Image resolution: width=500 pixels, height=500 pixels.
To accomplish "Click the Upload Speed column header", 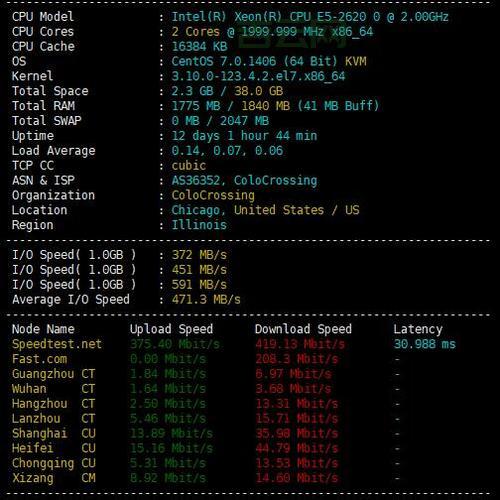I will [x=171, y=329].
